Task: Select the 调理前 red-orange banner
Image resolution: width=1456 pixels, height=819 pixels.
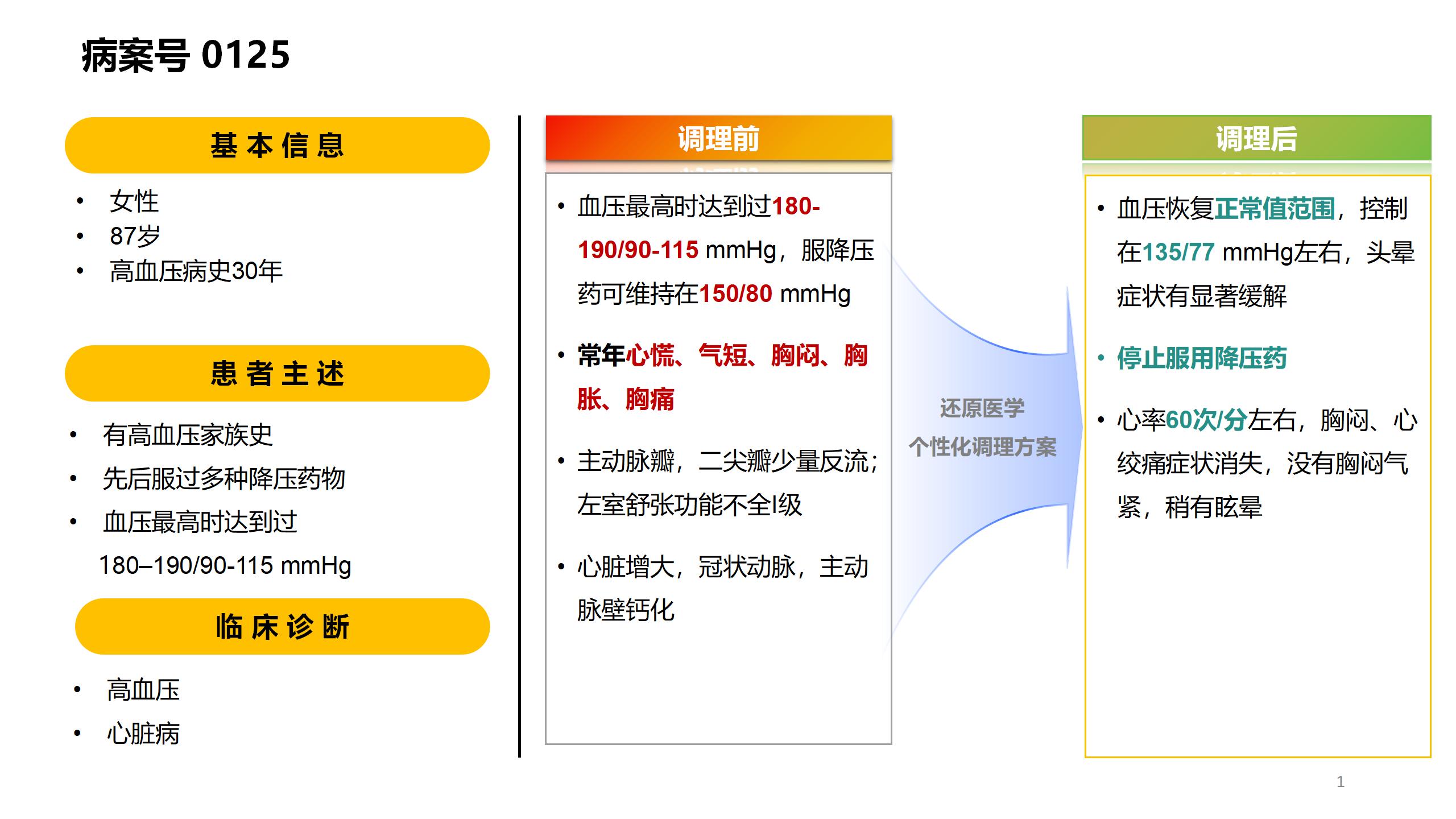Action: click(718, 139)
